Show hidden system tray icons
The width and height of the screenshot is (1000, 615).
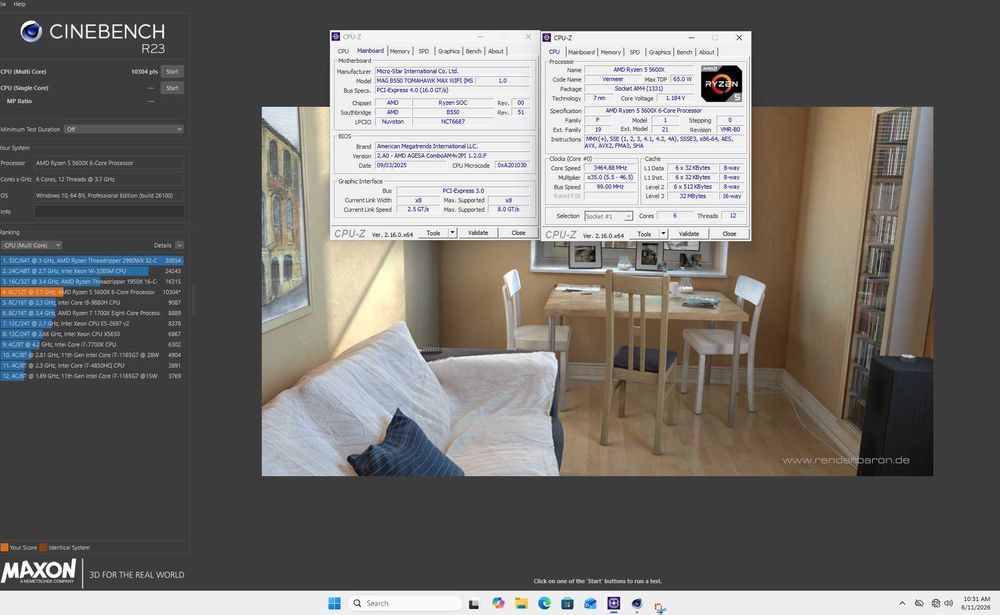902,604
